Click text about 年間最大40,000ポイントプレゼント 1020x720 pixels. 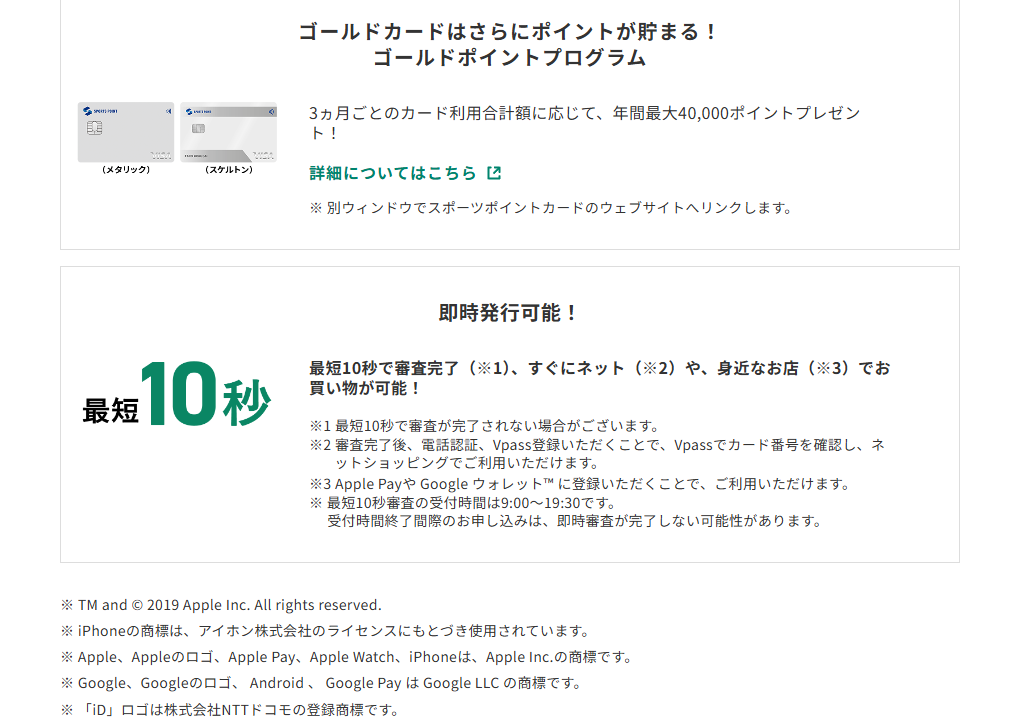[585, 123]
